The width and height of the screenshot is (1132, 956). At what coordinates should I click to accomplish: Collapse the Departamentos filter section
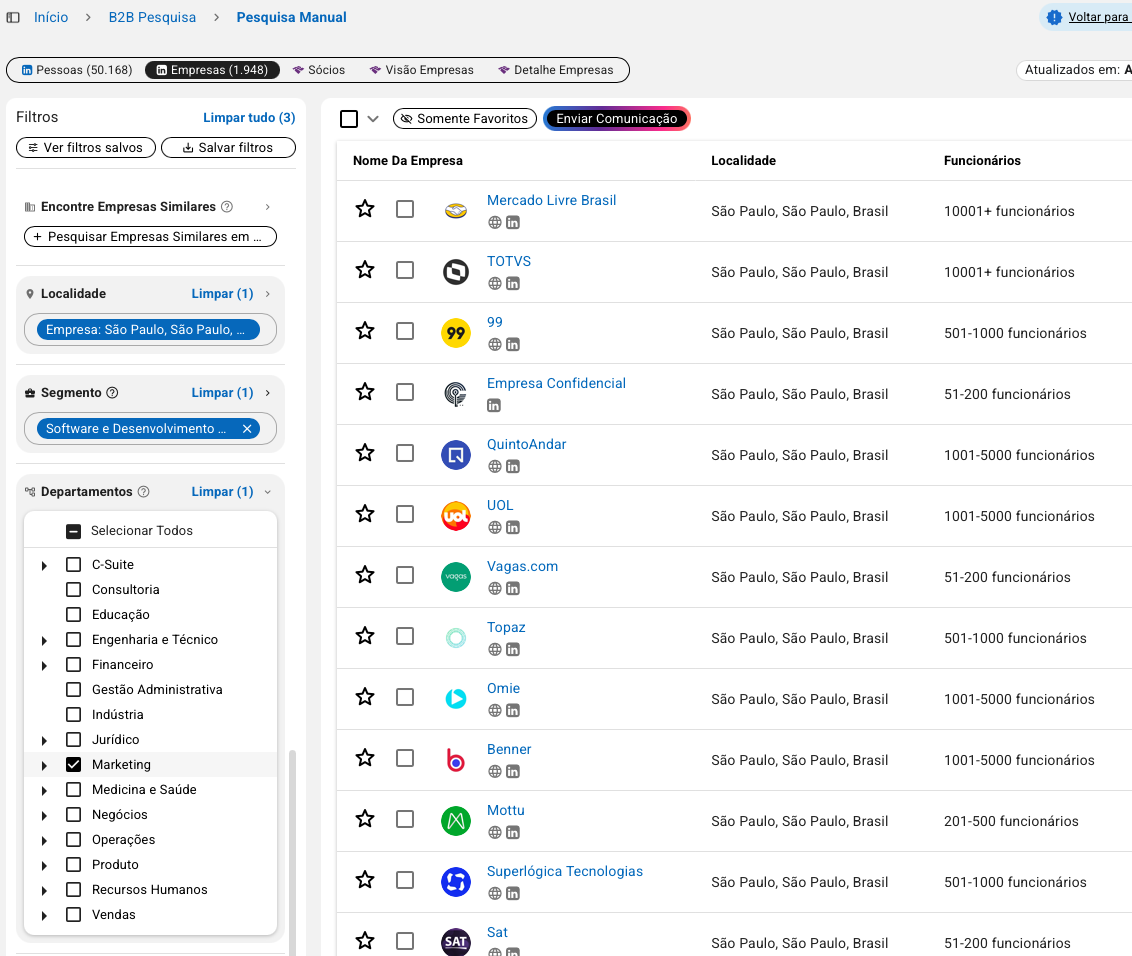(x=267, y=492)
